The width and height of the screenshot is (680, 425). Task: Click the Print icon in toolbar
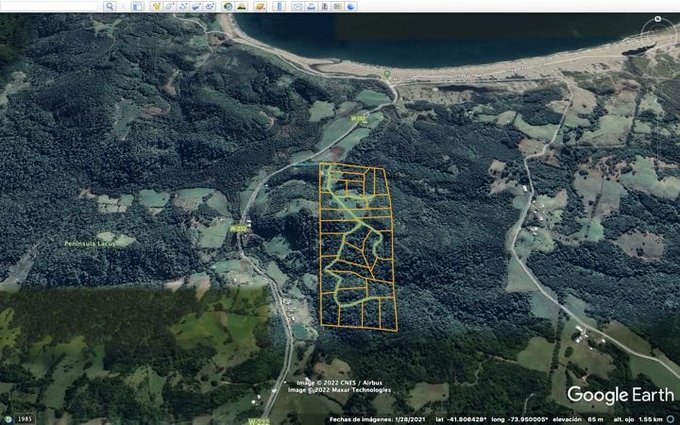[x=311, y=6]
